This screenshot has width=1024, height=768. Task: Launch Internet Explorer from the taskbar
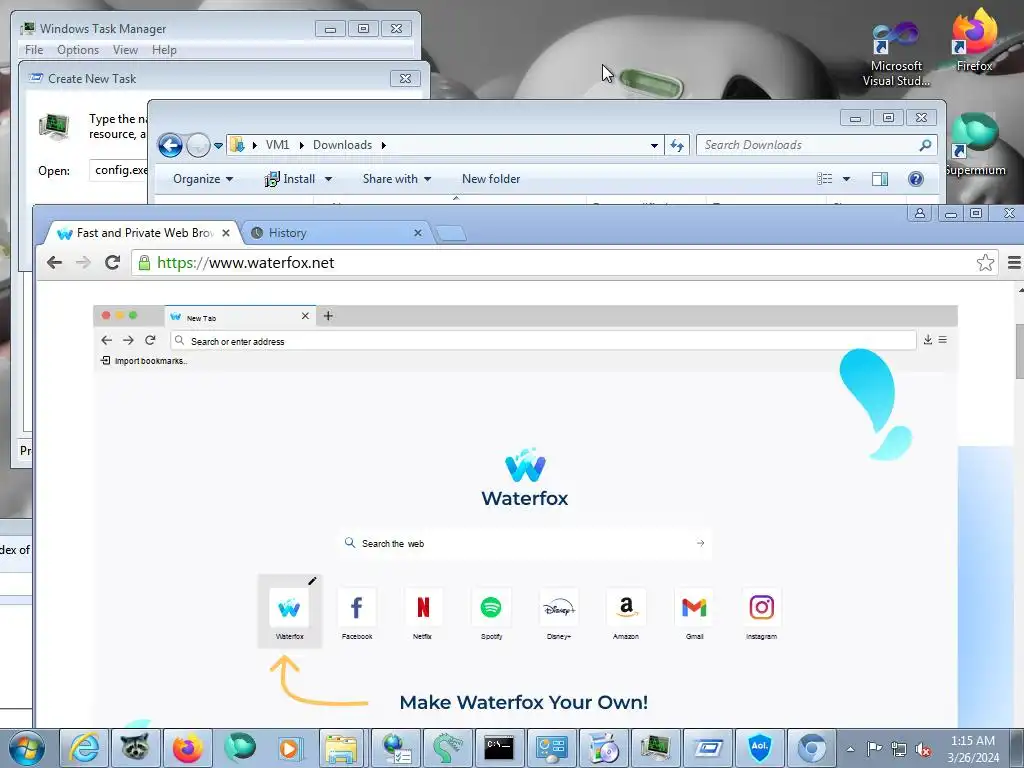click(84, 748)
